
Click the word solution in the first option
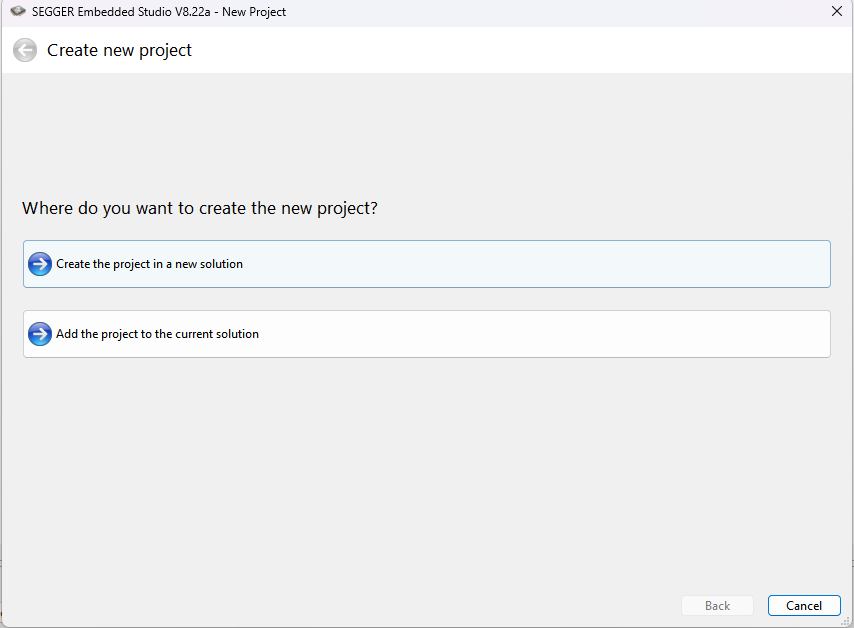[x=221, y=264]
